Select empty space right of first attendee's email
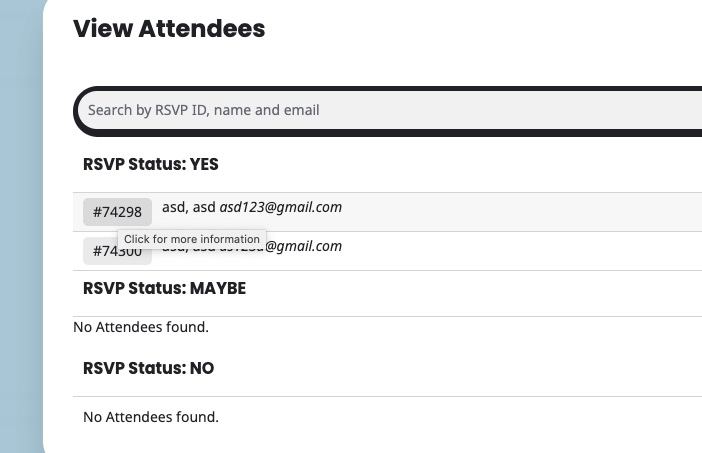This screenshot has height=453, width=702. coord(520,210)
